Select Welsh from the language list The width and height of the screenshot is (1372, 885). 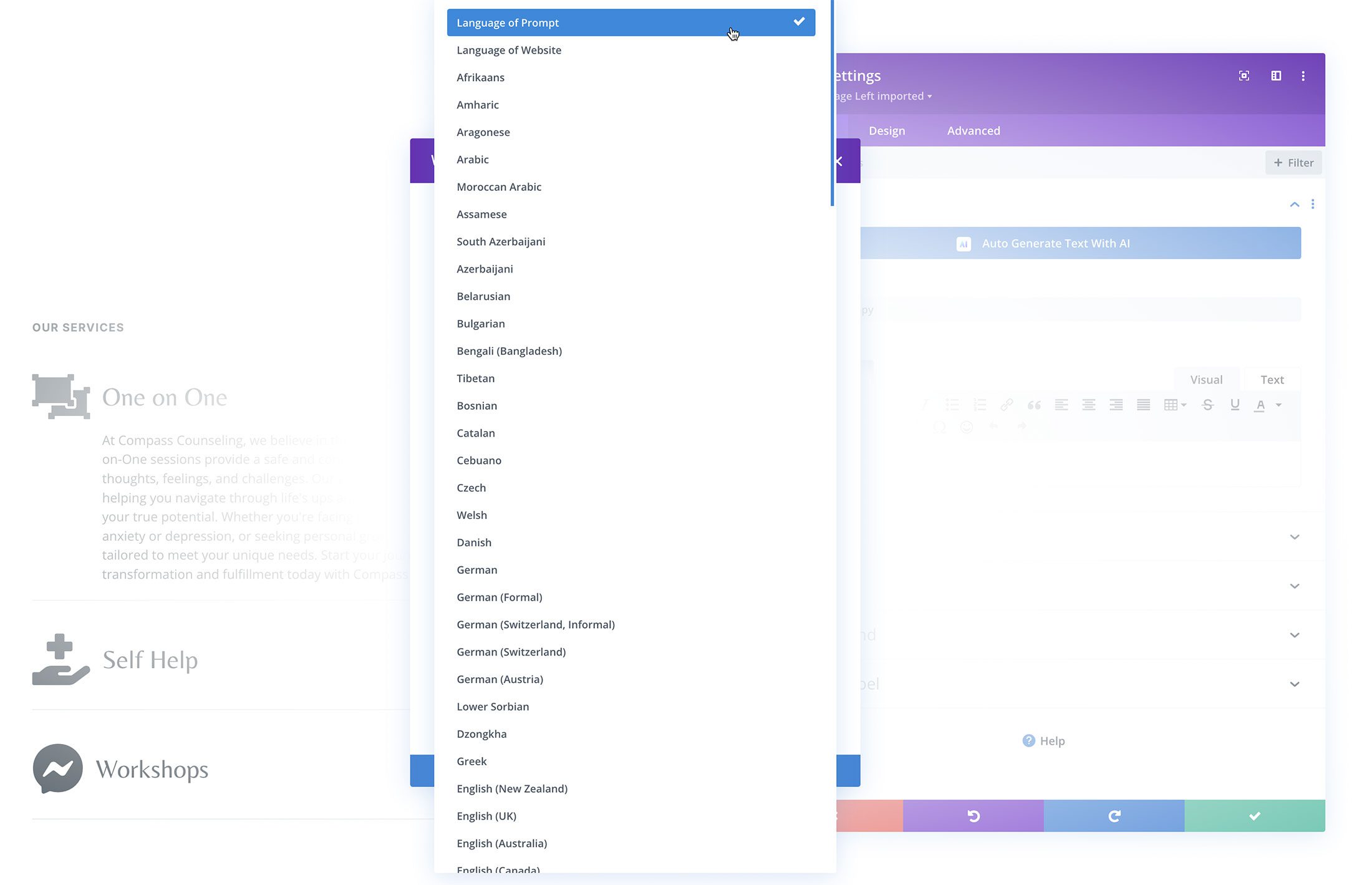(472, 514)
